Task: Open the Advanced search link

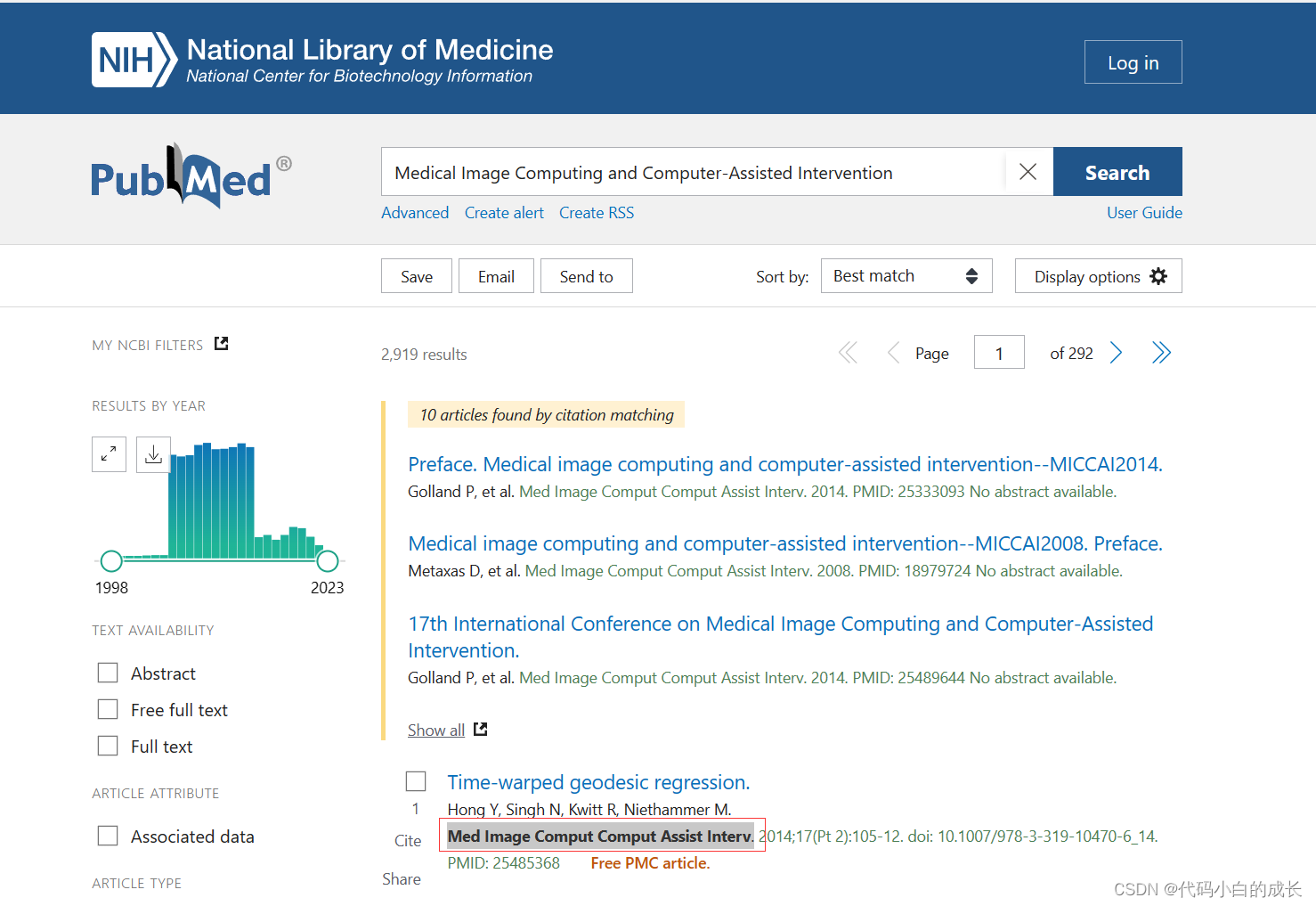Action: pyautogui.click(x=415, y=213)
